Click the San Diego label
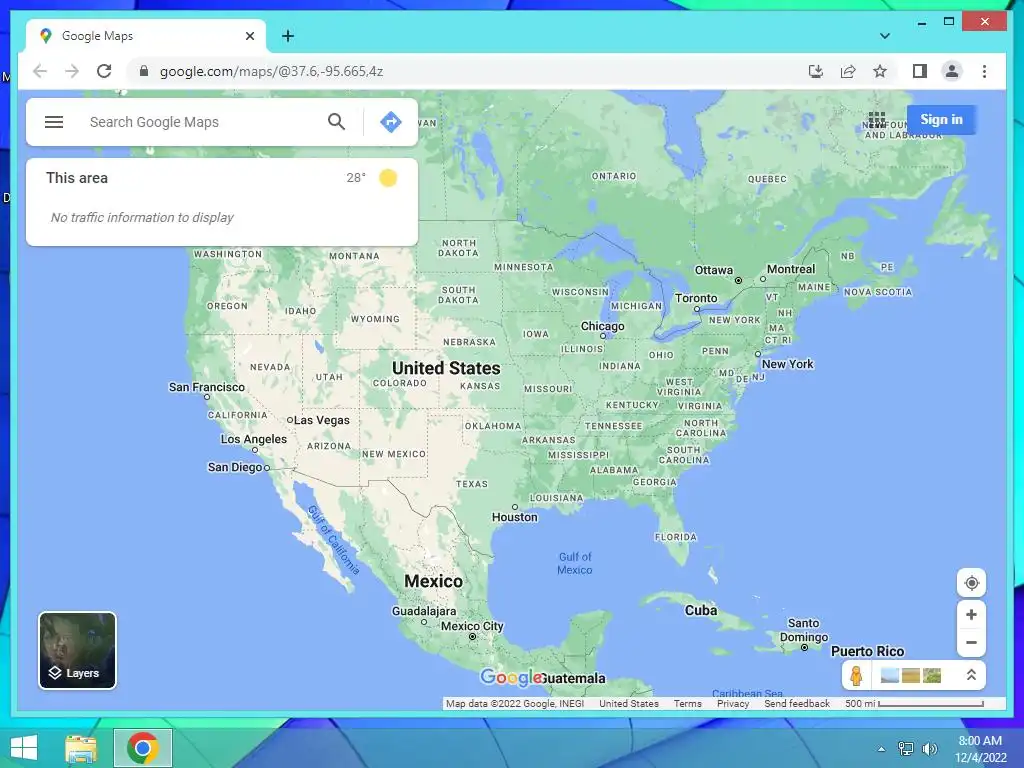Screen dimensions: 1024x768 [x=235, y=467]
